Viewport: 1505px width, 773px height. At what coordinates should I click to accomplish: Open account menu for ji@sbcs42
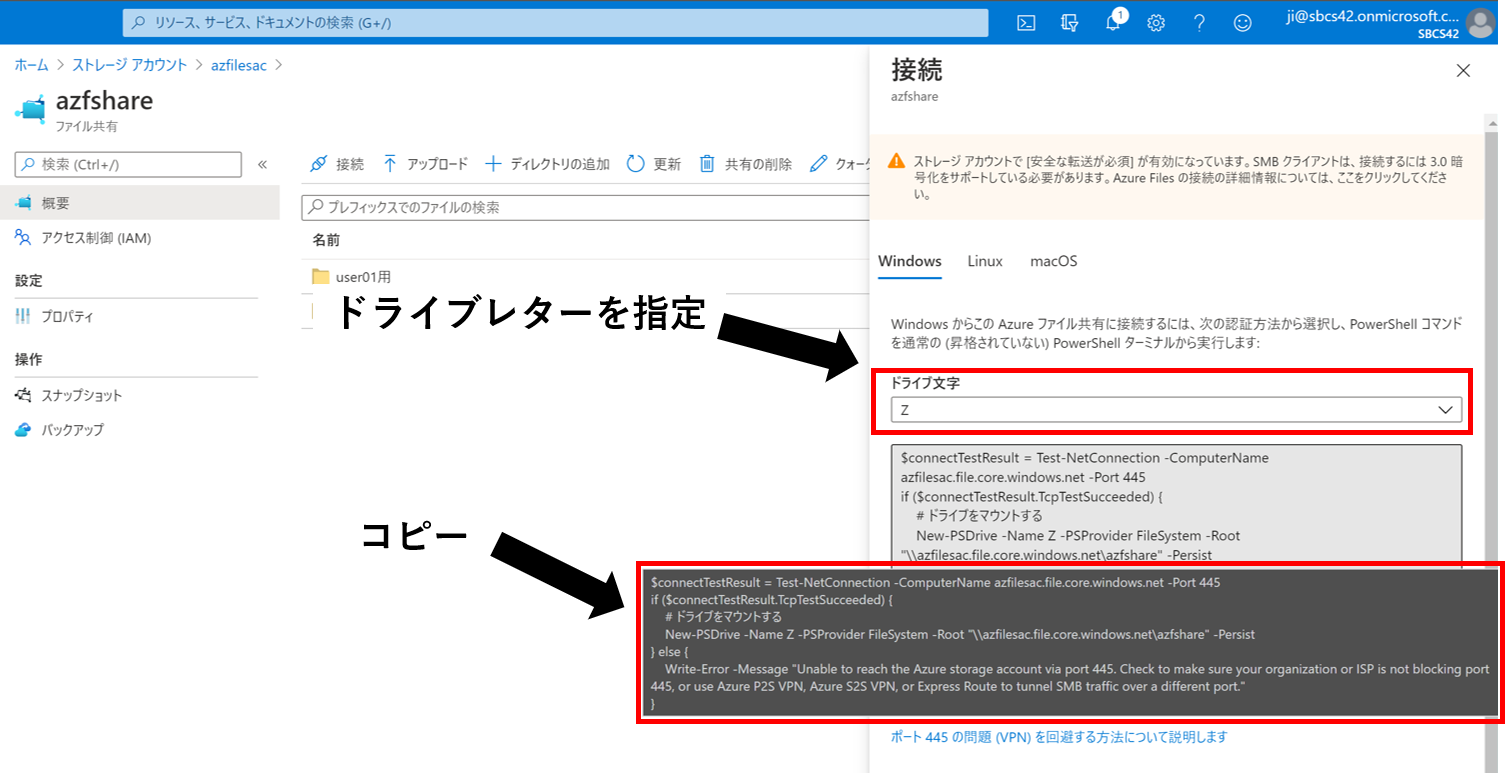(1391, 23)
